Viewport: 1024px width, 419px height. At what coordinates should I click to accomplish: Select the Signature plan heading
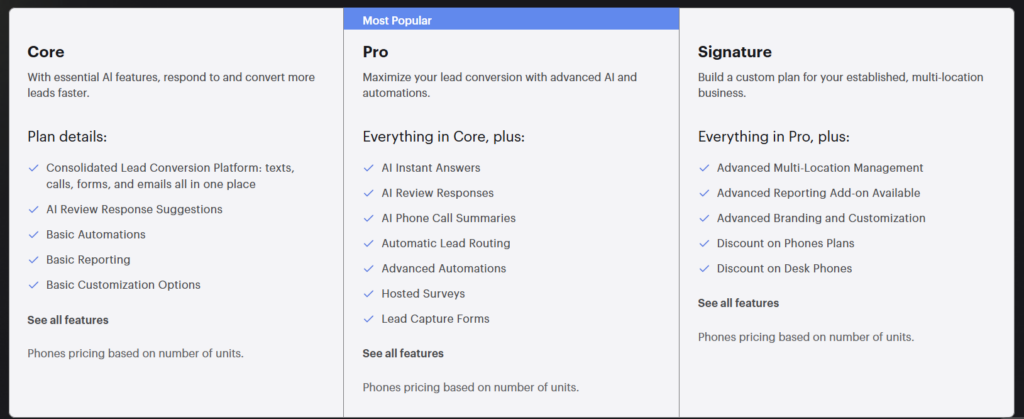(x=735, y=52)
